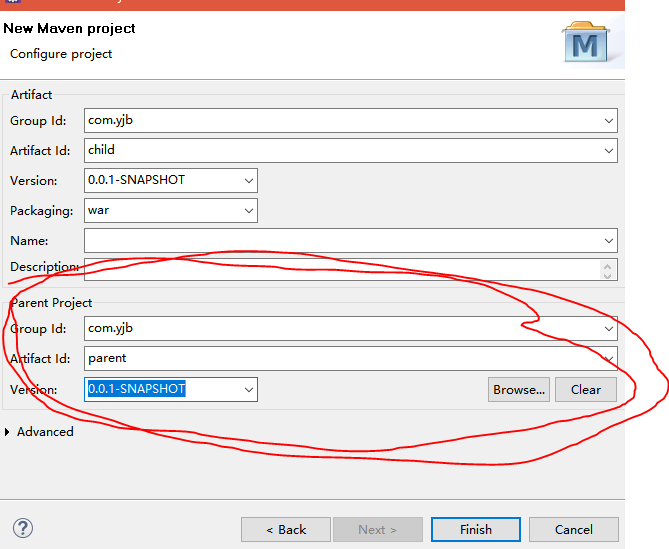
Task: Click the Clear button
Action: (586, 389)
